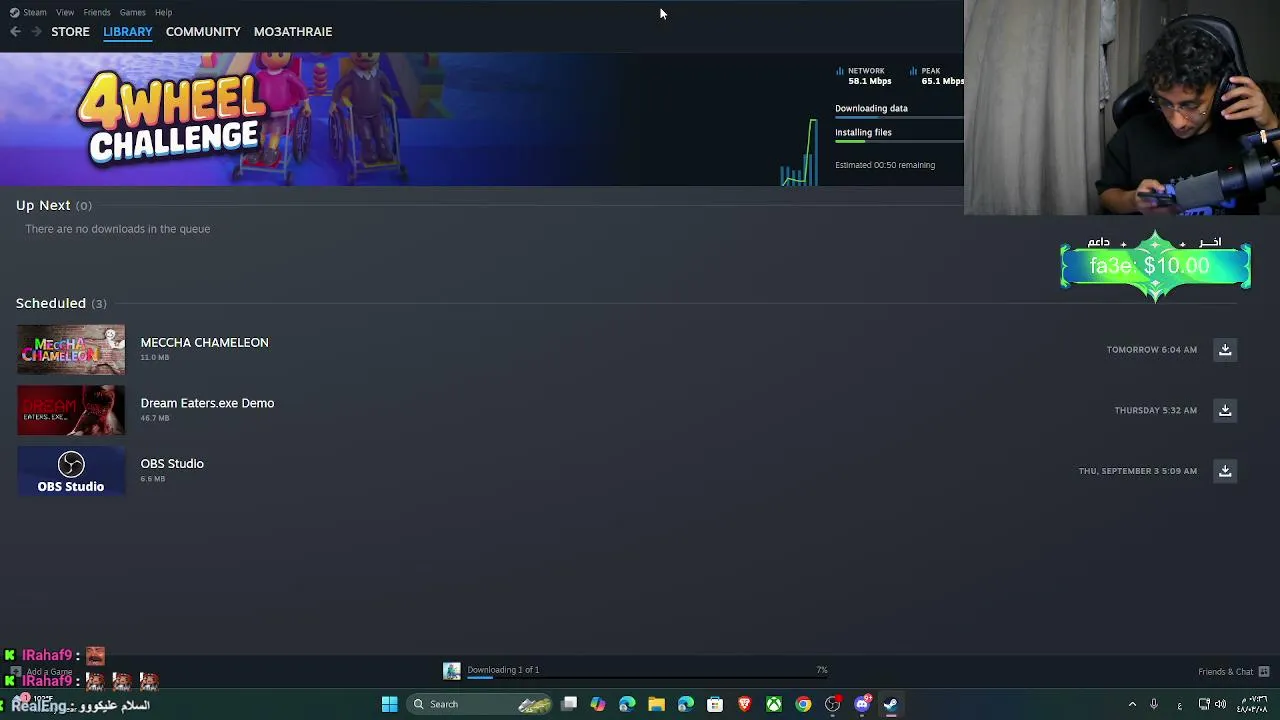Image resolution: width=1280 pixels, height=720 pixels.
Task: Open Friends & Chat
Action: (x=1225, y=672)
